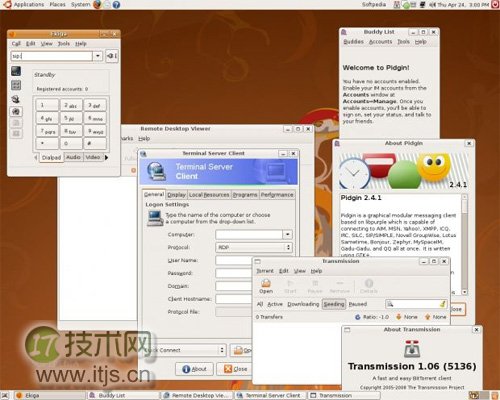
Task: Open the Accounts menu in Buddy List
Action: [380, 42]
